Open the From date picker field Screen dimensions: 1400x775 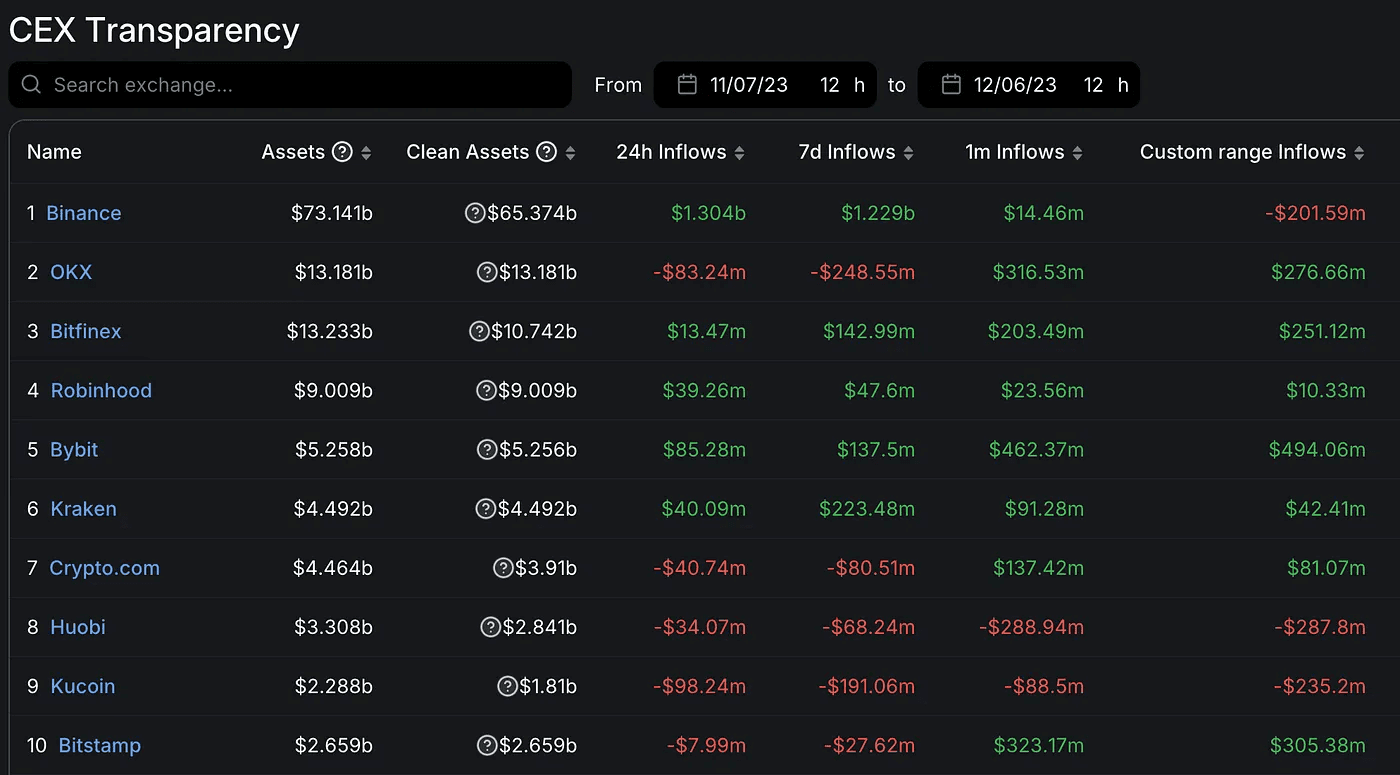[750, 85]
